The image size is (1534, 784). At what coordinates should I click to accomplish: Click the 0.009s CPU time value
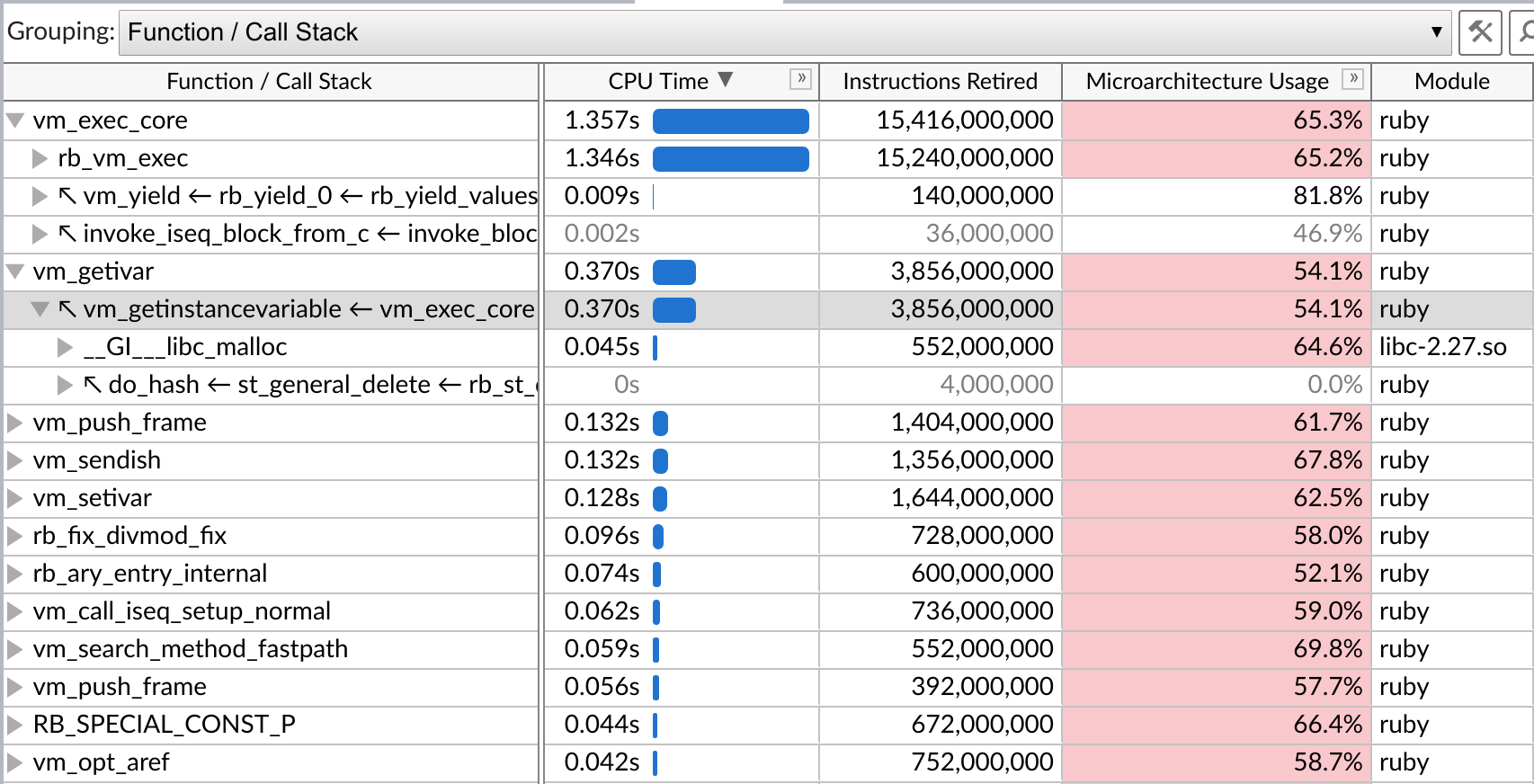click(602, 196)
